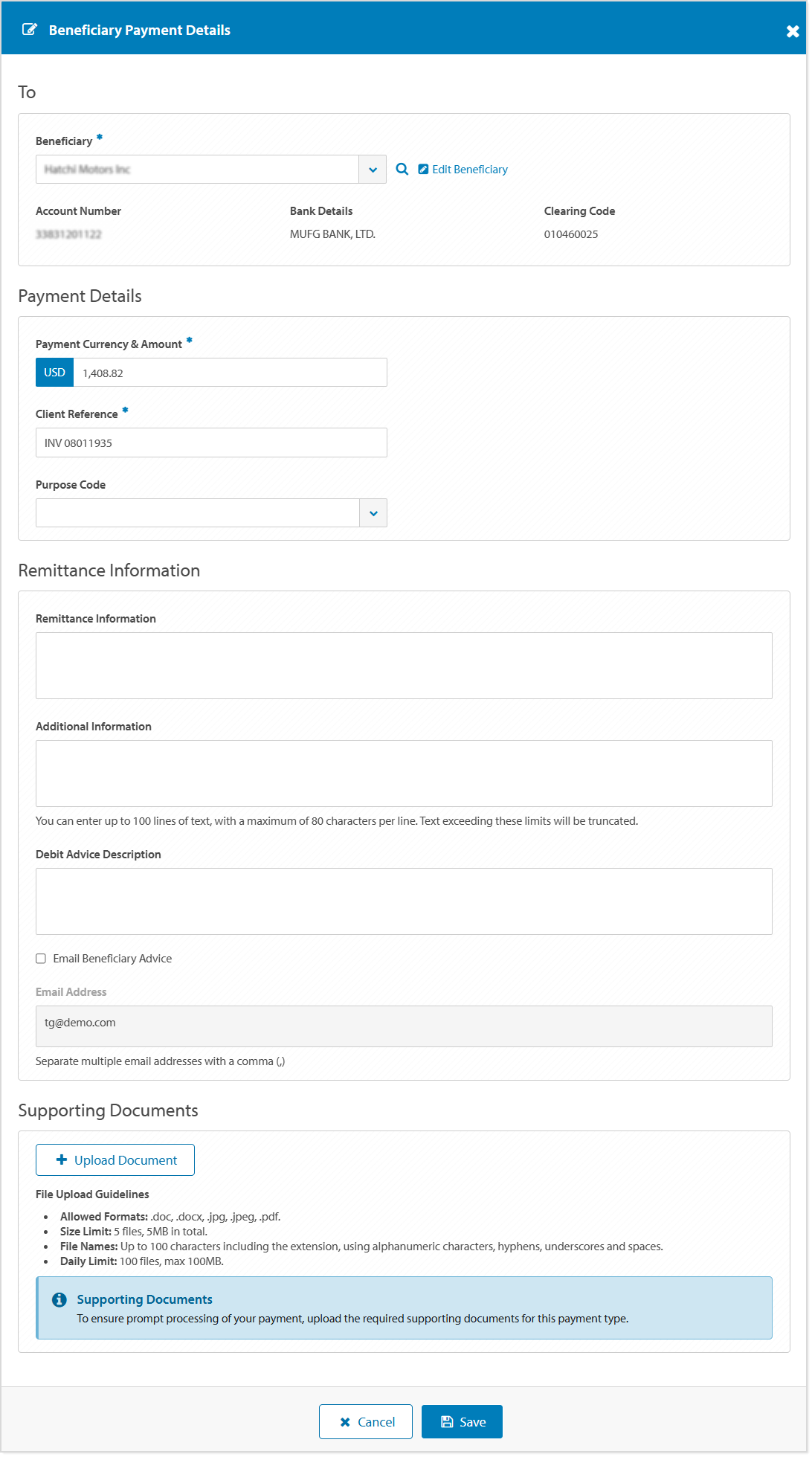Close the Beneficiary Payment Details dialog
This screenshot has height=1457, width=812.
tap(790, 30)
